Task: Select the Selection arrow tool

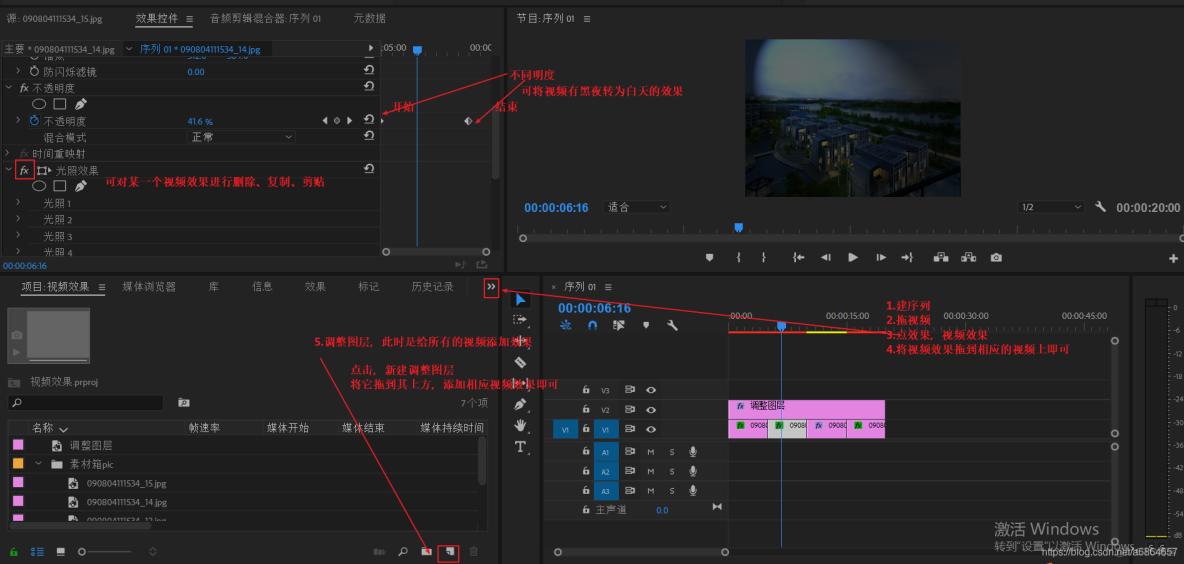Action: pyautogui.click(x=520, y=300)
